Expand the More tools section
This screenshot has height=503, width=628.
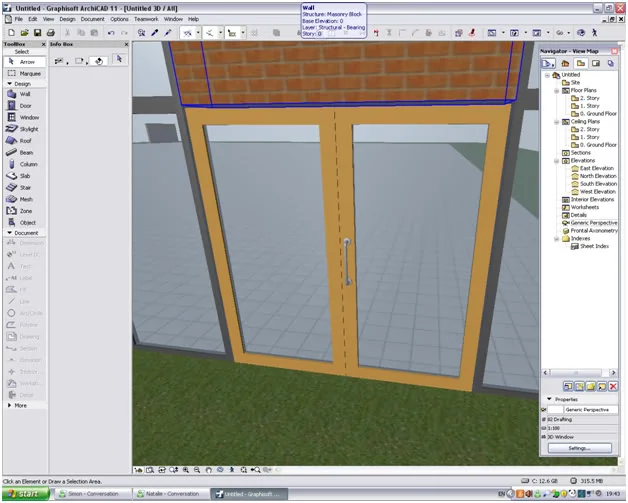10,405
